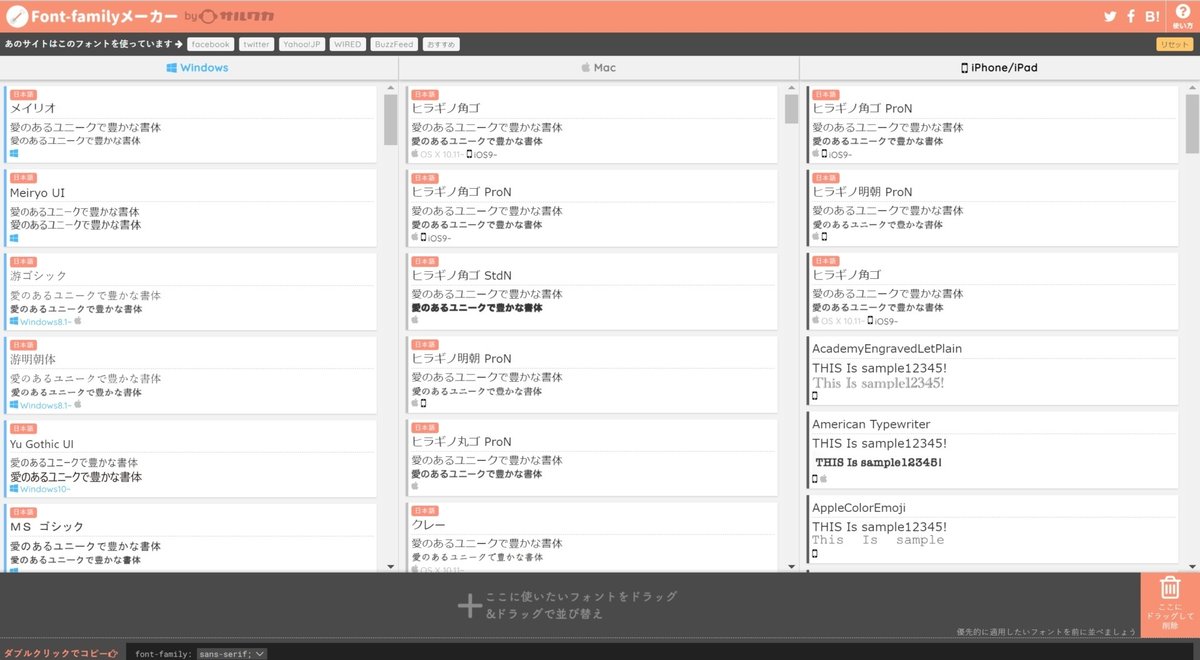This screenshot has height=660, width=1200.
Task: Select the ＭＳ ゴシック font card
Action: [x=191, y=538]
